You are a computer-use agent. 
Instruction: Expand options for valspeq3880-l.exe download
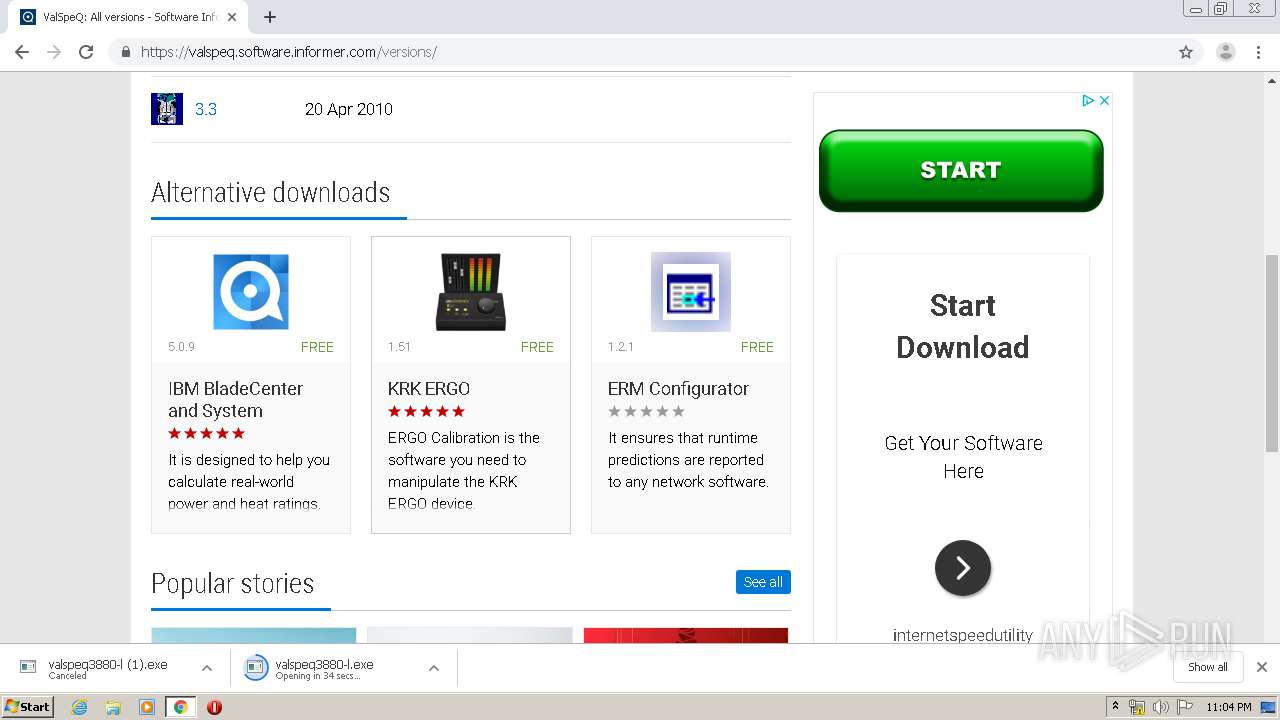[434, 668]
